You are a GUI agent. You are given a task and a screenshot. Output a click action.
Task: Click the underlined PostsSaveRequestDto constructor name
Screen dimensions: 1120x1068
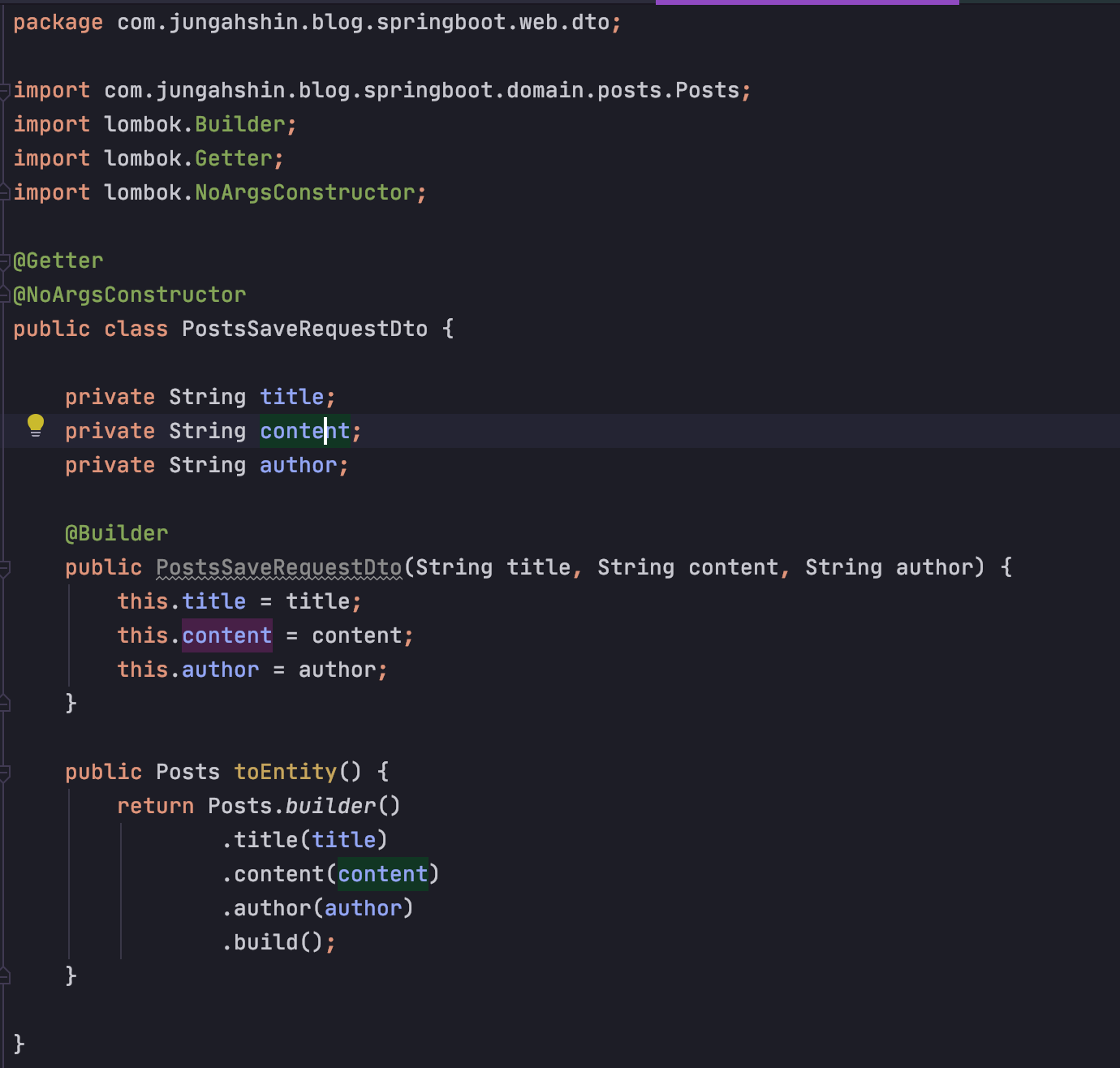[279, 567]
